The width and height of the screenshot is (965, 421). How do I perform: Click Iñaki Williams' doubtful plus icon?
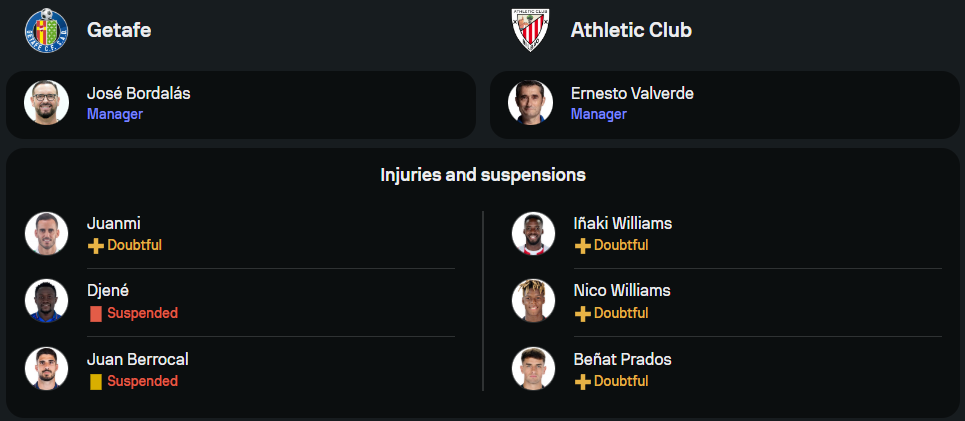tap(583, 245)
